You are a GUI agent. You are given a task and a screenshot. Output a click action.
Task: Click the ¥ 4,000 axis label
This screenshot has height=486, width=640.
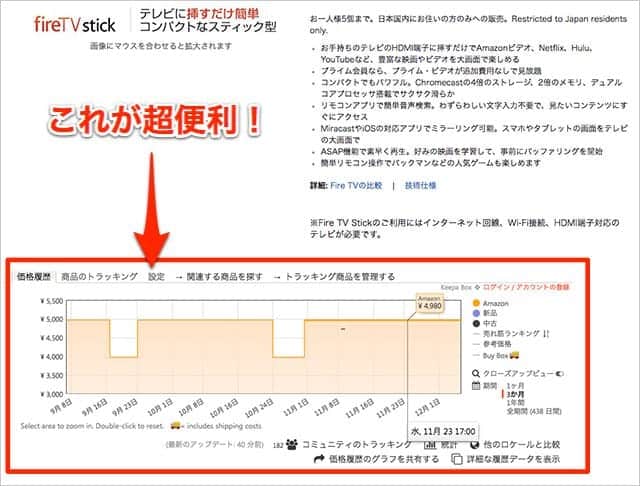tap(51, 357)
